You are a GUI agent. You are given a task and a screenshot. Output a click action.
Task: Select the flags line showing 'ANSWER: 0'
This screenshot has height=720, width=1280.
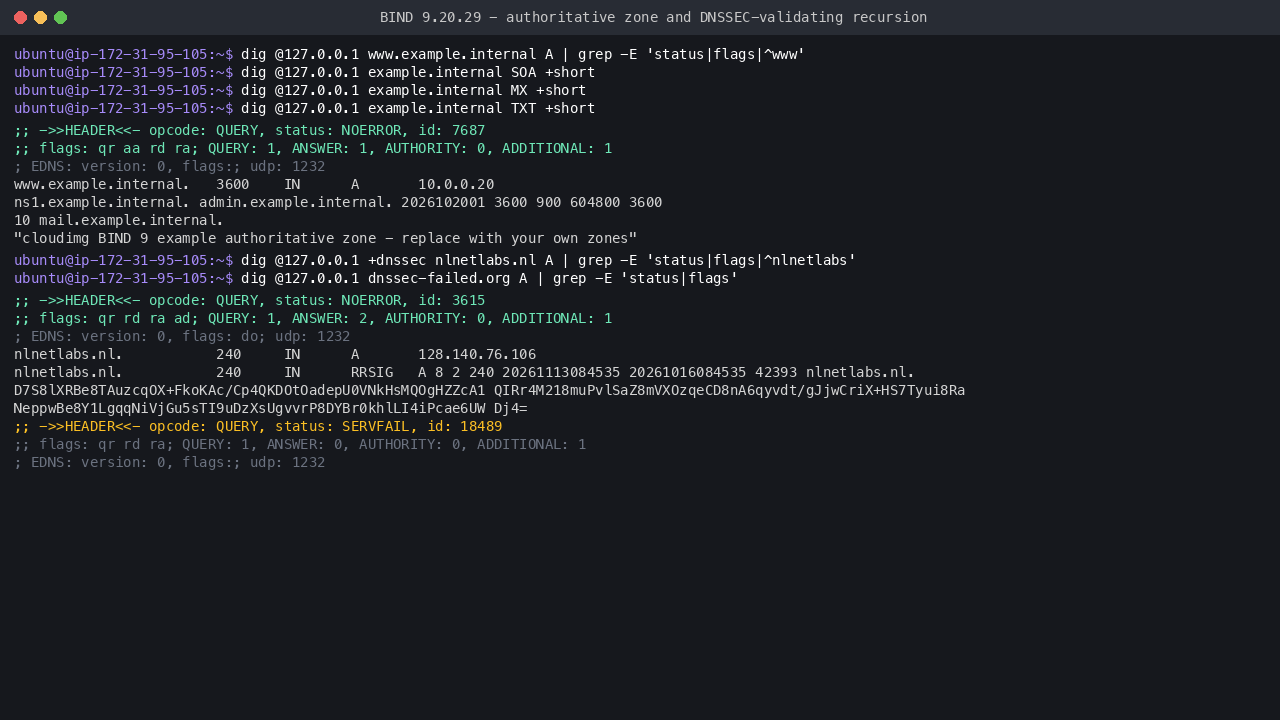coord(300,444)
